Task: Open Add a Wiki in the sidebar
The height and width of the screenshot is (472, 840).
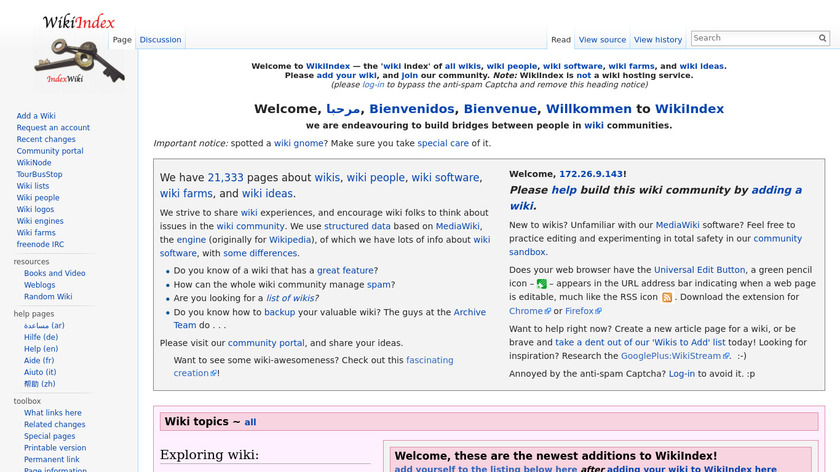Action: (36, 116)
